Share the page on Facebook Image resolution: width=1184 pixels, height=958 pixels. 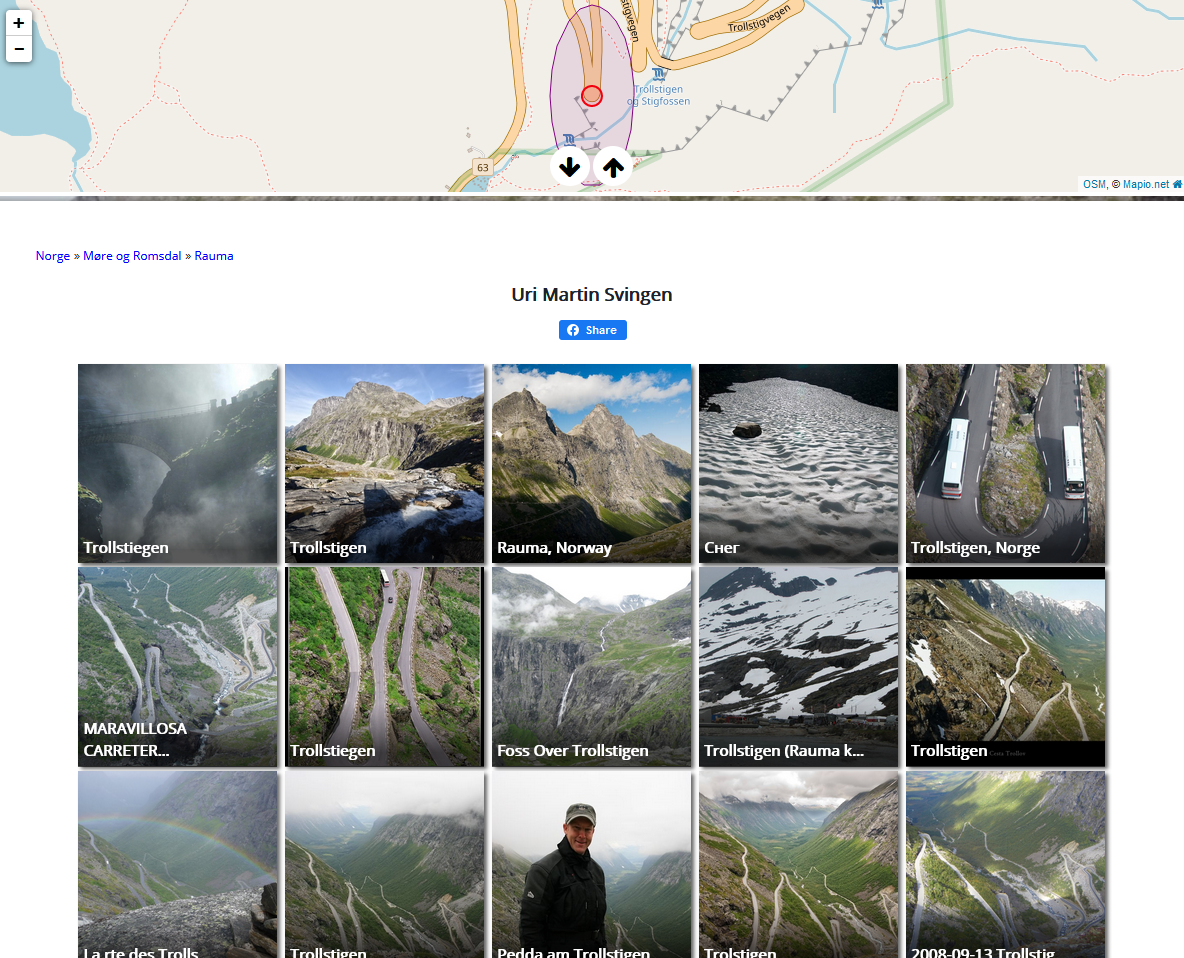(593, 330)
